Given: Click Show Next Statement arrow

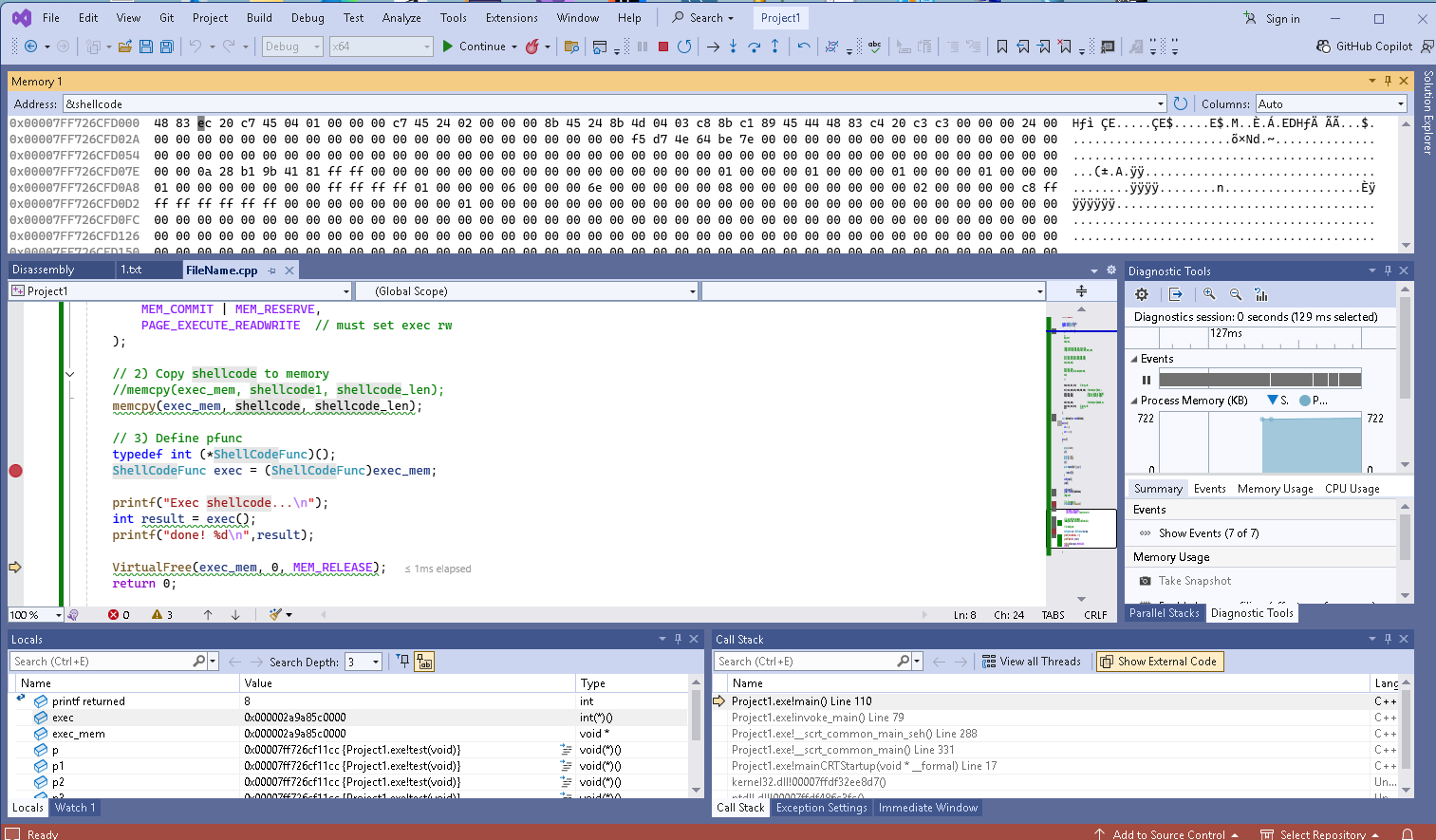Looking at the screenshot, I should pyautogui.click(x=713, y=46).
